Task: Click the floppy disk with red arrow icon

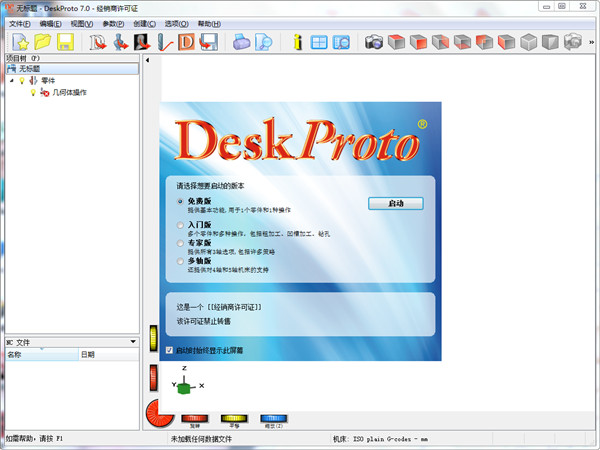Action: tap(209, 42)
